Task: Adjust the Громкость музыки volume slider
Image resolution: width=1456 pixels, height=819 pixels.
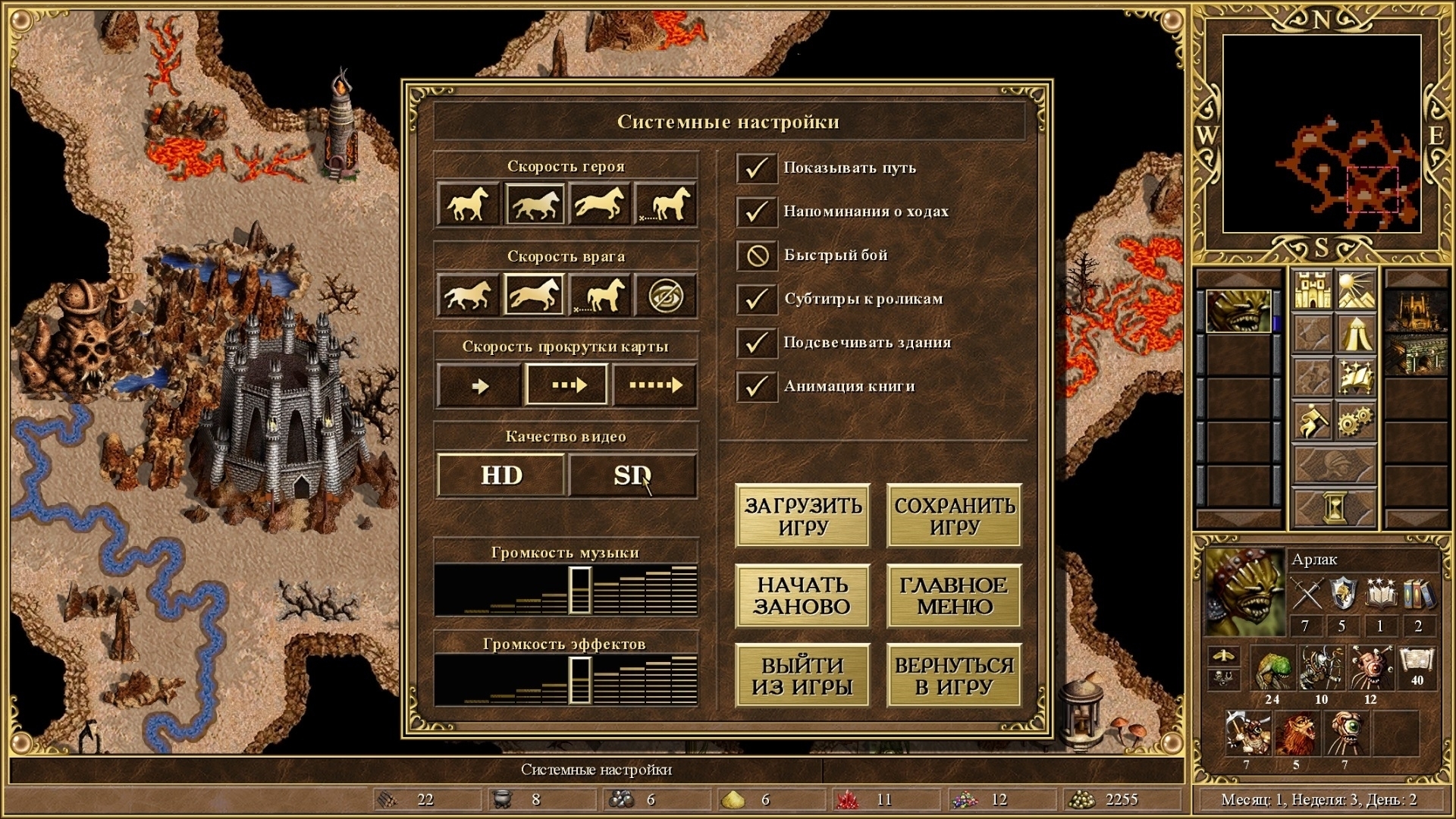Action: click(x=566, y=590)
